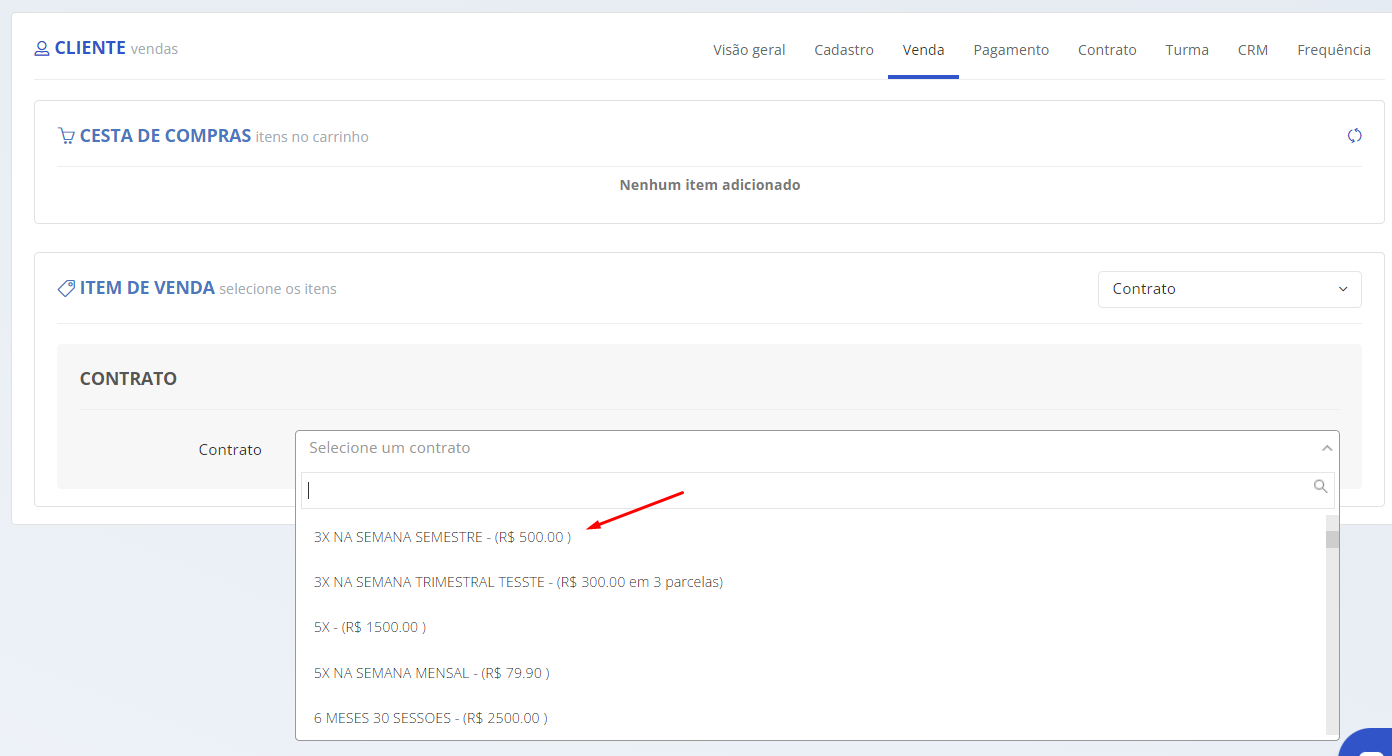Pick 6 MESES 30 SESSOES contract
Image resolution: width=1392 pixels, height=756 pixels.
811,718
